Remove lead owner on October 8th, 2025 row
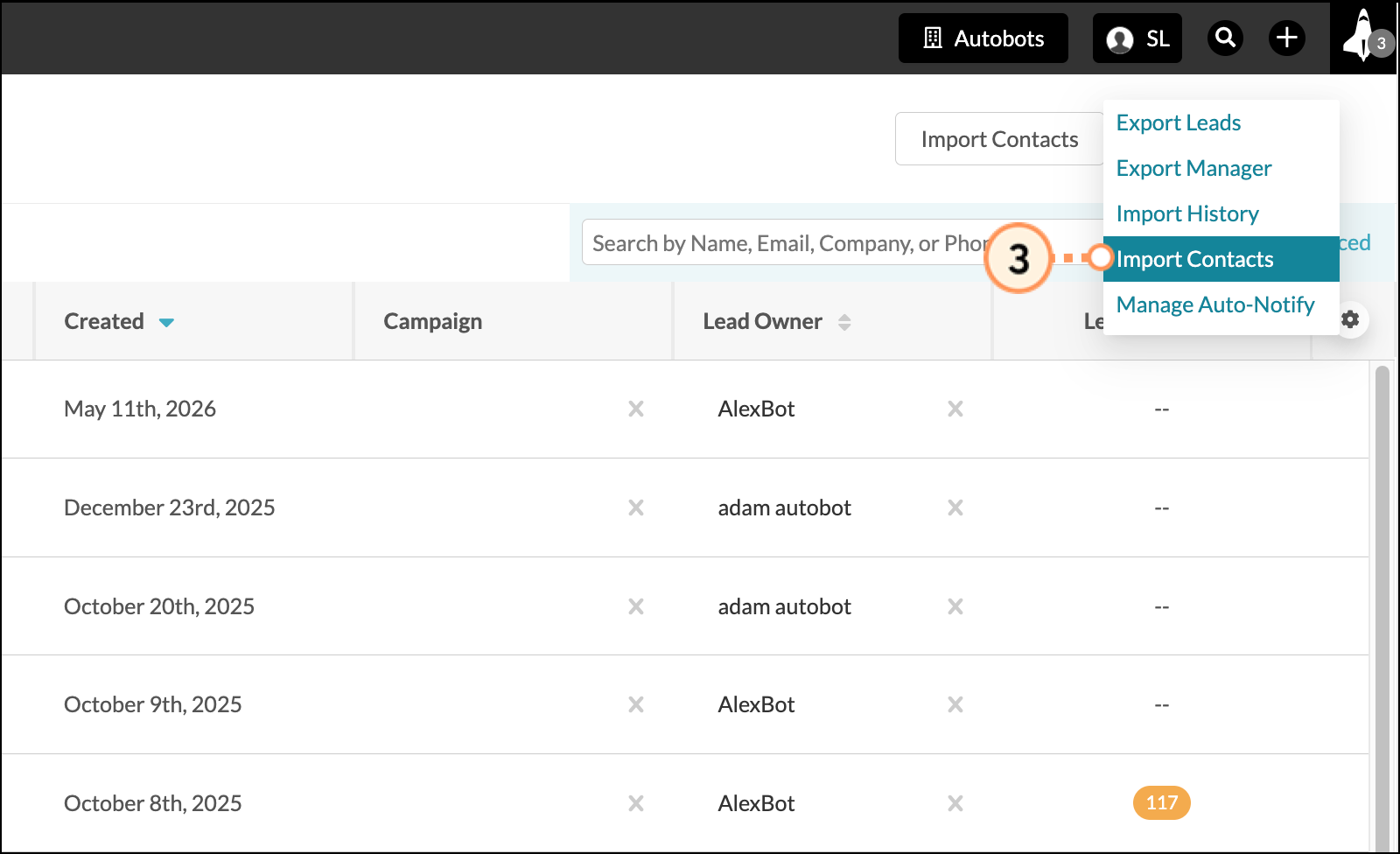 (x=955, y=803)
